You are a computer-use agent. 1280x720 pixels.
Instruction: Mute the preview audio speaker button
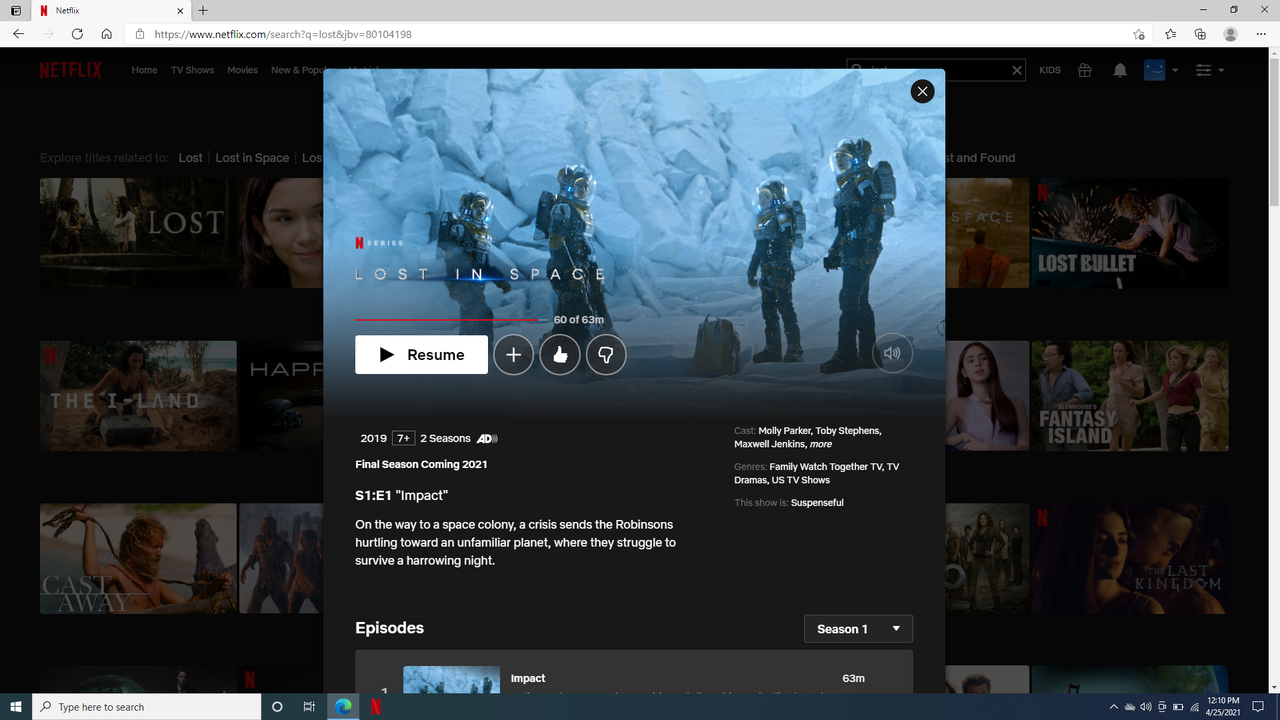[892, 353]
